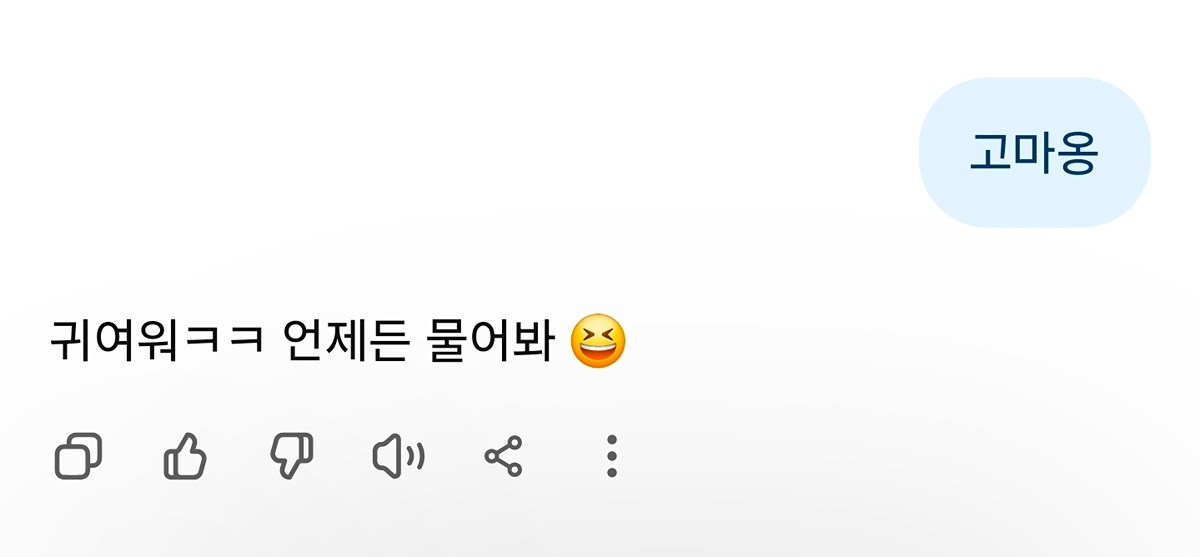This screenshot has width=1200, height=557.
Task: Play the reply aloud with the speaker icon
Action: pos(398,457)
